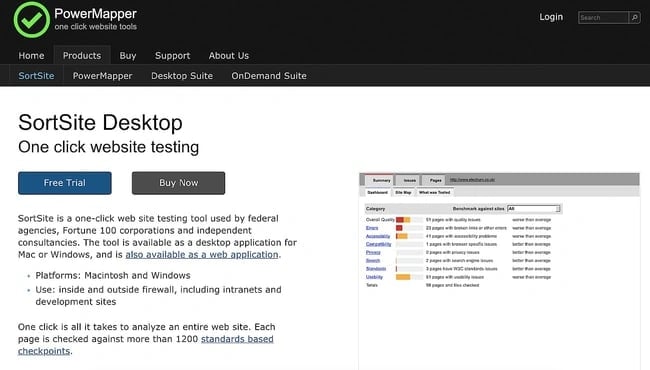Follow the 'also available as a web application' link
The image size is (650, 370).
[202, 254]
